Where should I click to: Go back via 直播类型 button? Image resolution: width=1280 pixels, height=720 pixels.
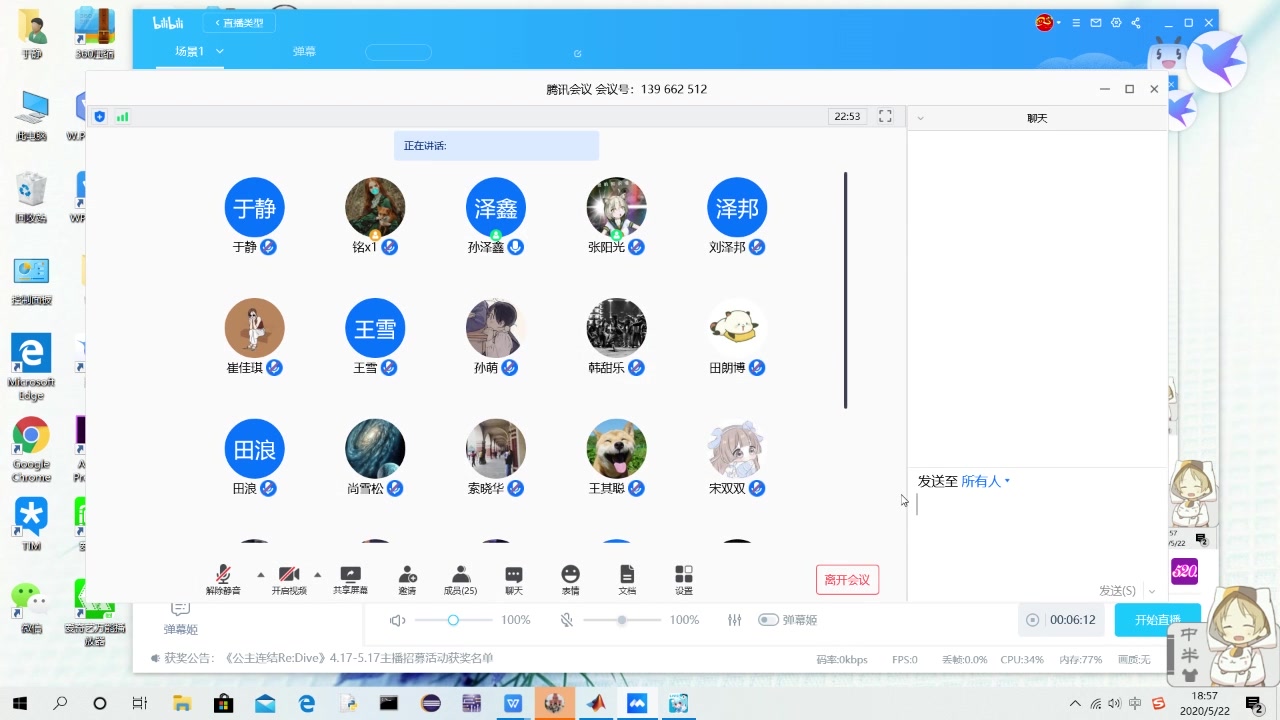tap(239, 22)
